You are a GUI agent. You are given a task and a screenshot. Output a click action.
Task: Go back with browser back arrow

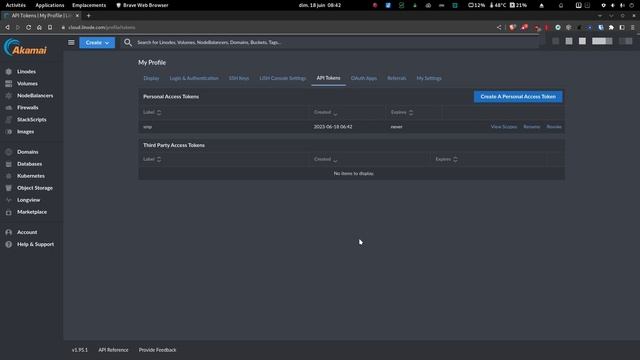click(x=7, y=27)
